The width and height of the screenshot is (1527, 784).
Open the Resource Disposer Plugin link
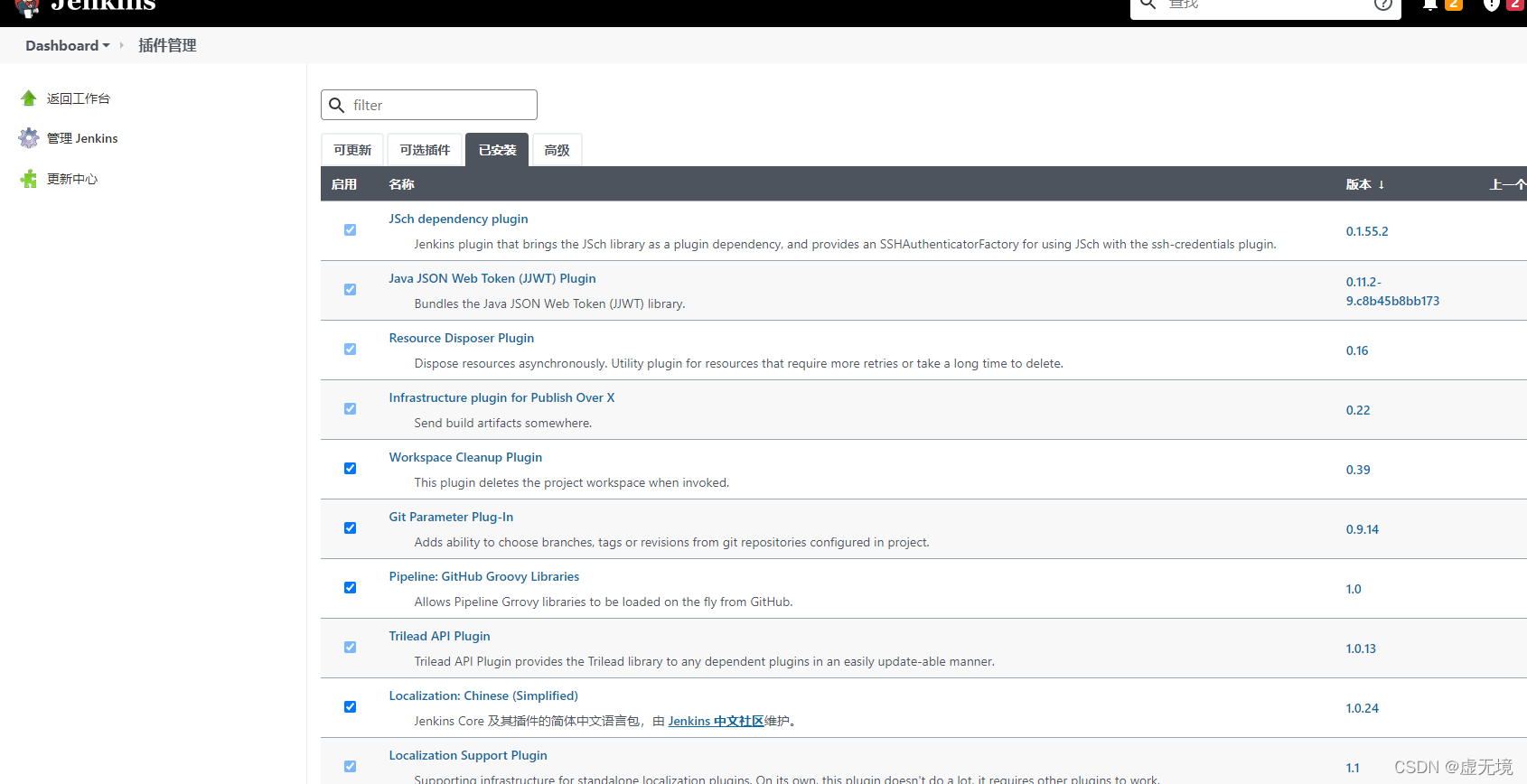462,339
